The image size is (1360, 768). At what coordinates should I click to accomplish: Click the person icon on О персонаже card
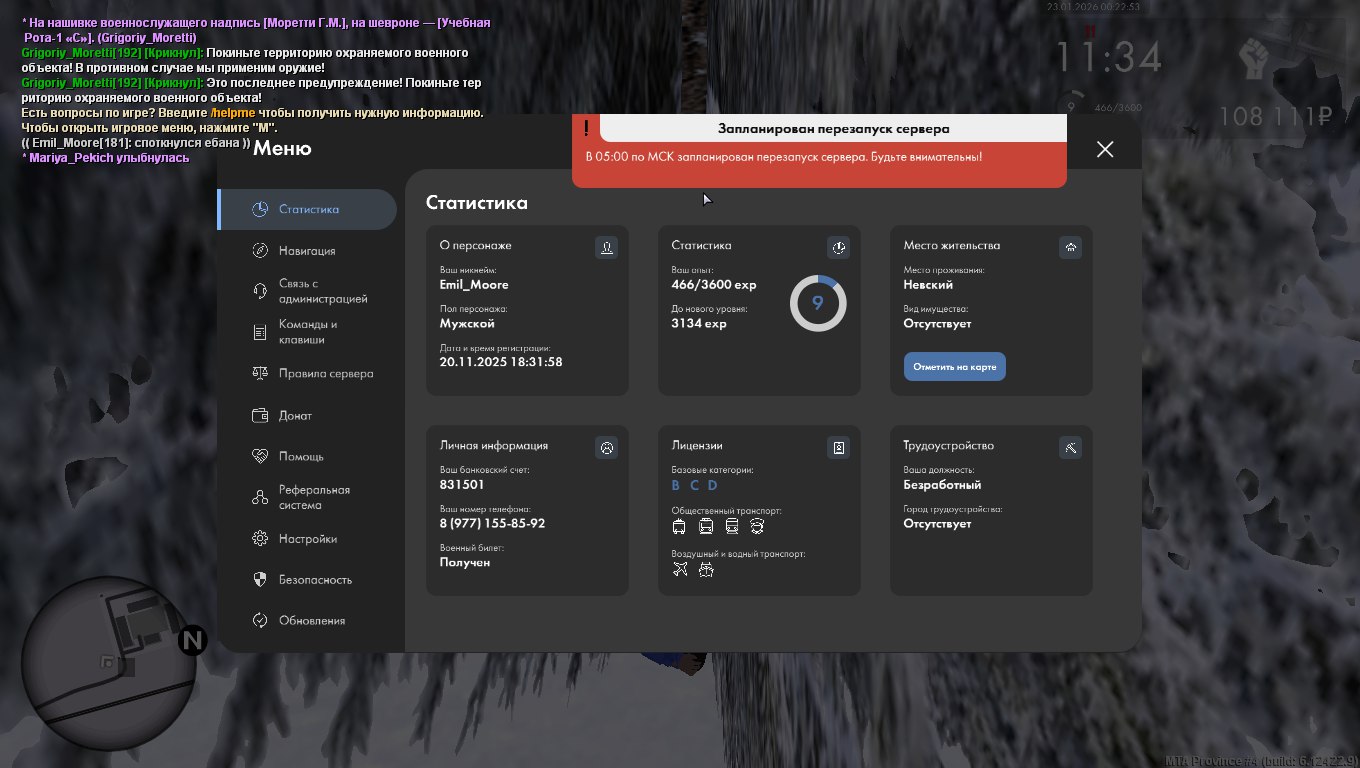click(606, 247)
